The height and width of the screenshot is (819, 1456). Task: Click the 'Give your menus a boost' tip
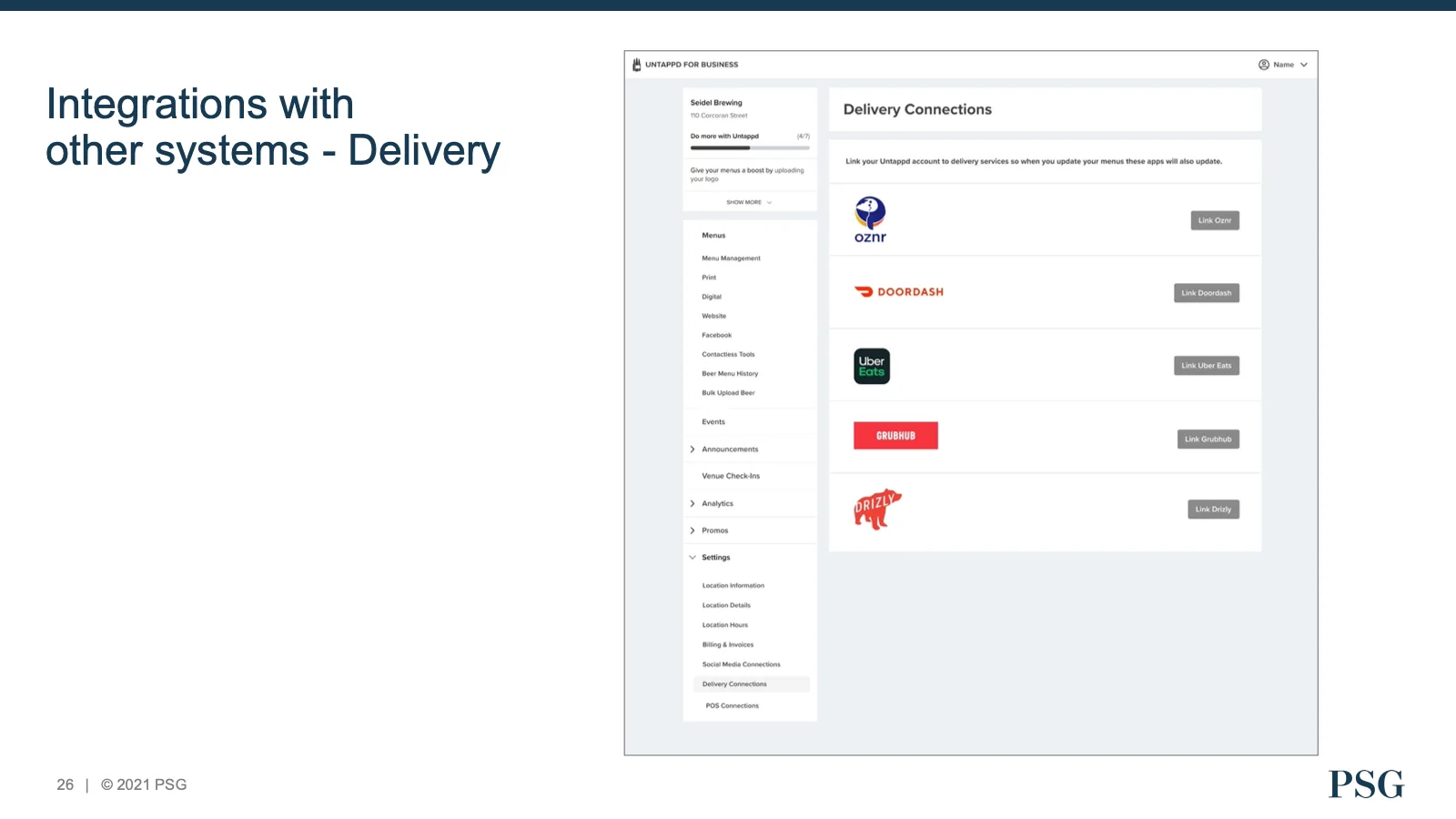pyautogui.click(x=747, y=175)
